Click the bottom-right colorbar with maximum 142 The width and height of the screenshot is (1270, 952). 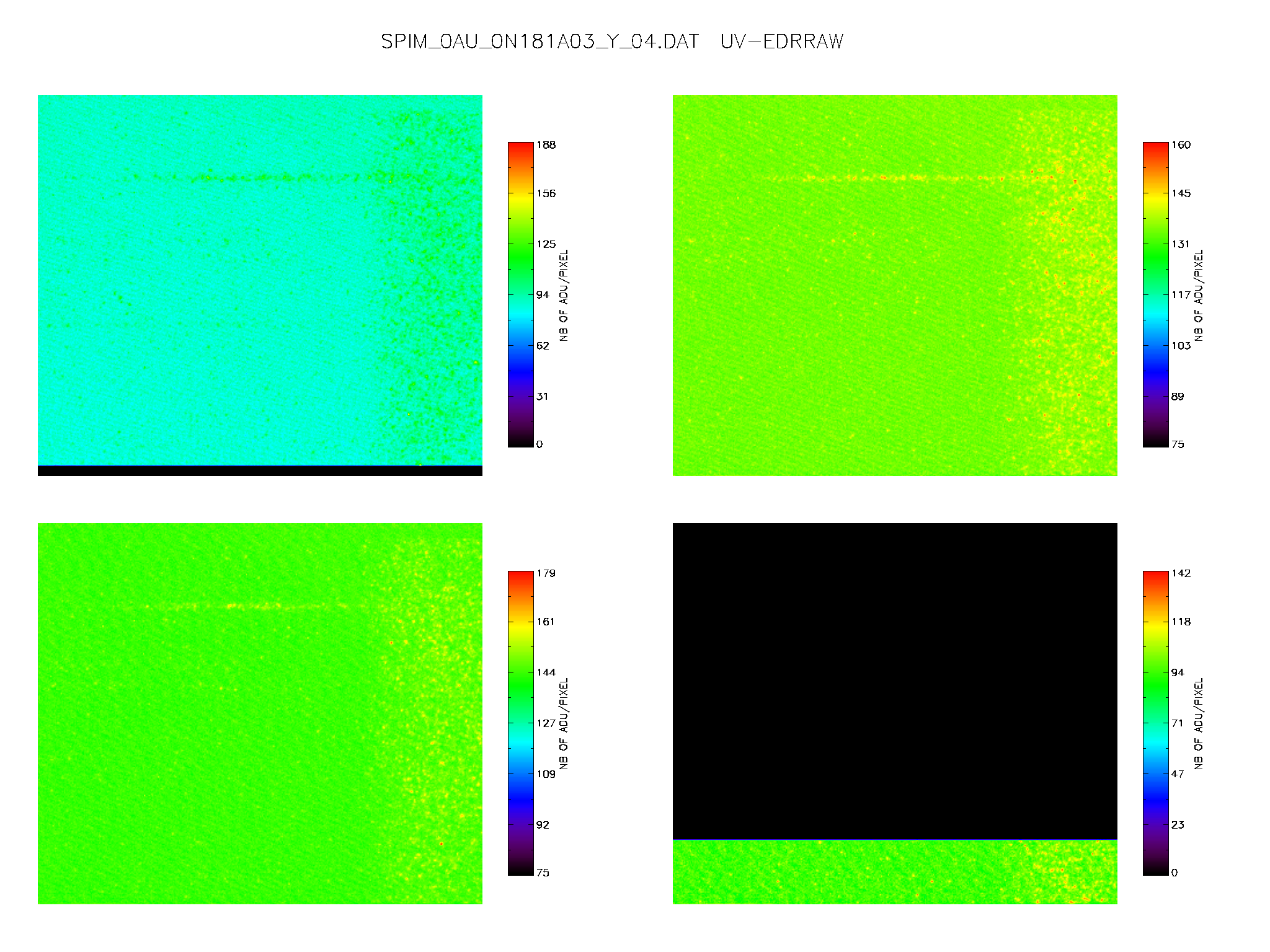coord(1156,723)
